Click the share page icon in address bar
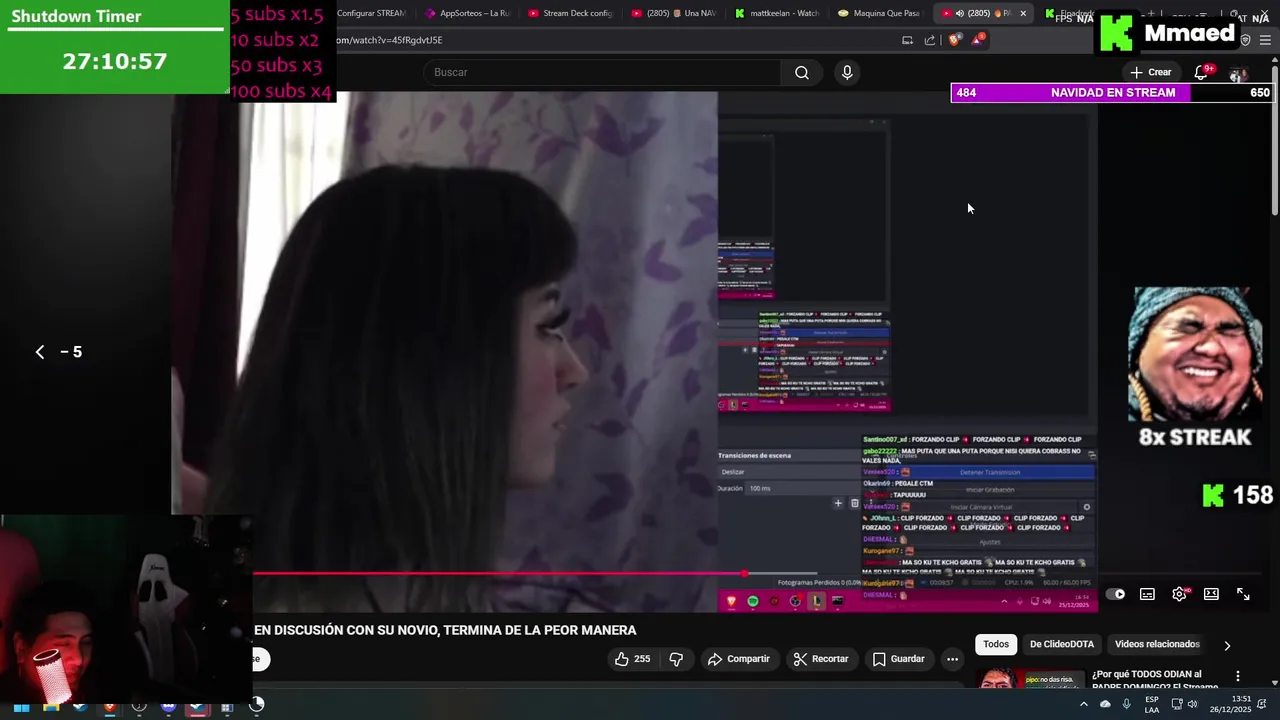This screenshot has height=720, width=1280. pyautogui.click(x=930, y=40)
